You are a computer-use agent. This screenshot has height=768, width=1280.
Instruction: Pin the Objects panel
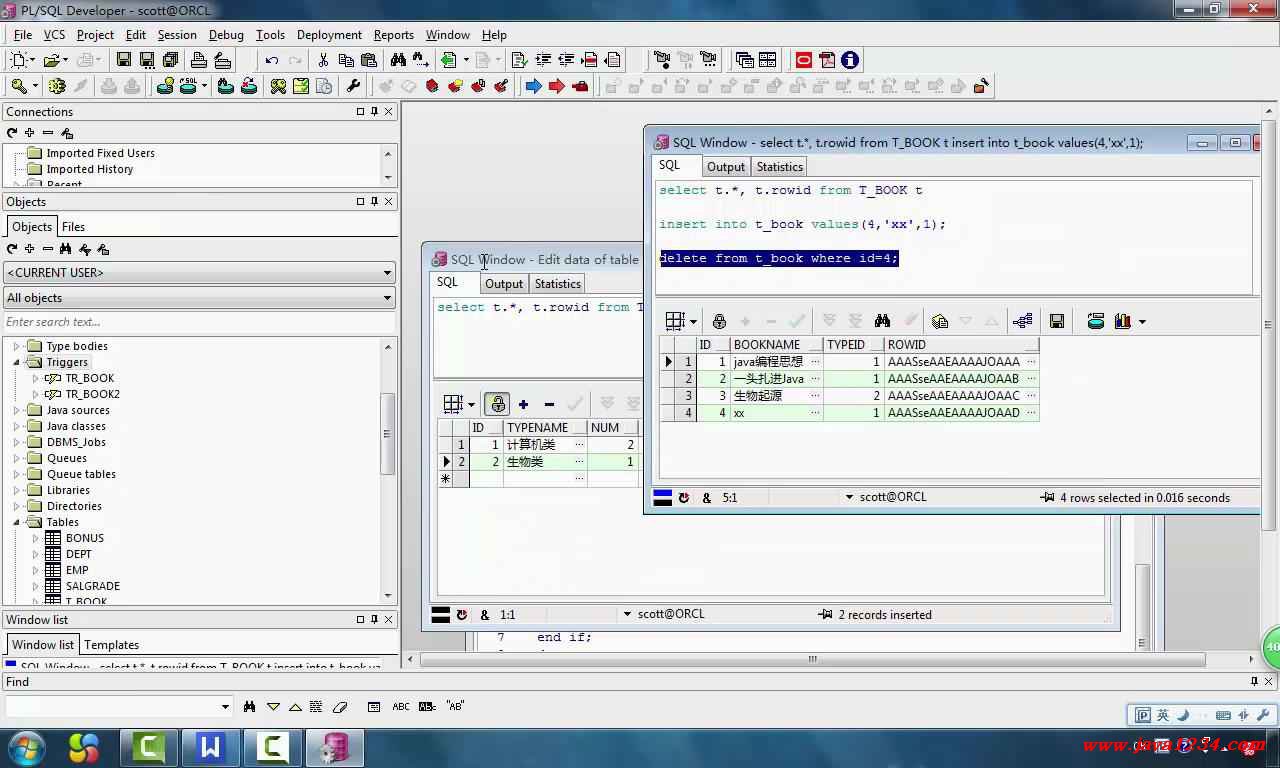(x=374, y=201)
